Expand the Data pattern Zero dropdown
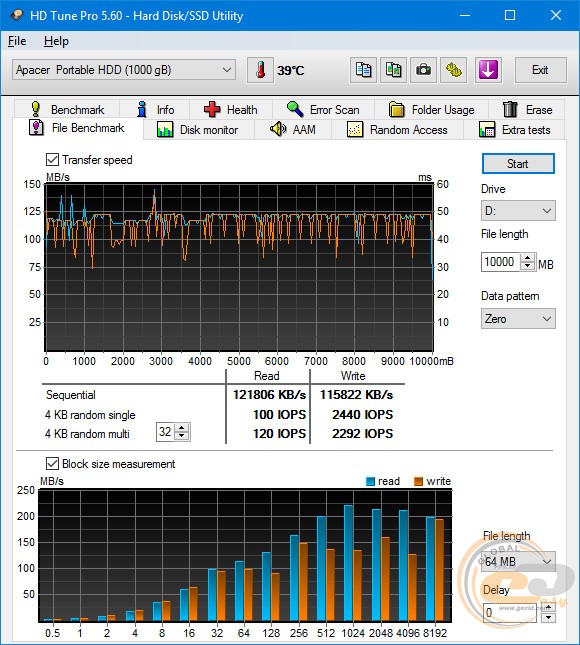Viewport: 580px width, 645px height. (x=518, y=318)
